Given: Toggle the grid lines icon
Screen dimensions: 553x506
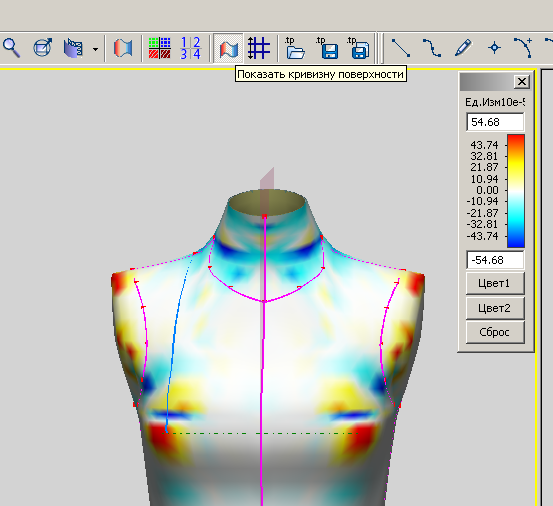Looking at the screenshot, I should (259, 48).
